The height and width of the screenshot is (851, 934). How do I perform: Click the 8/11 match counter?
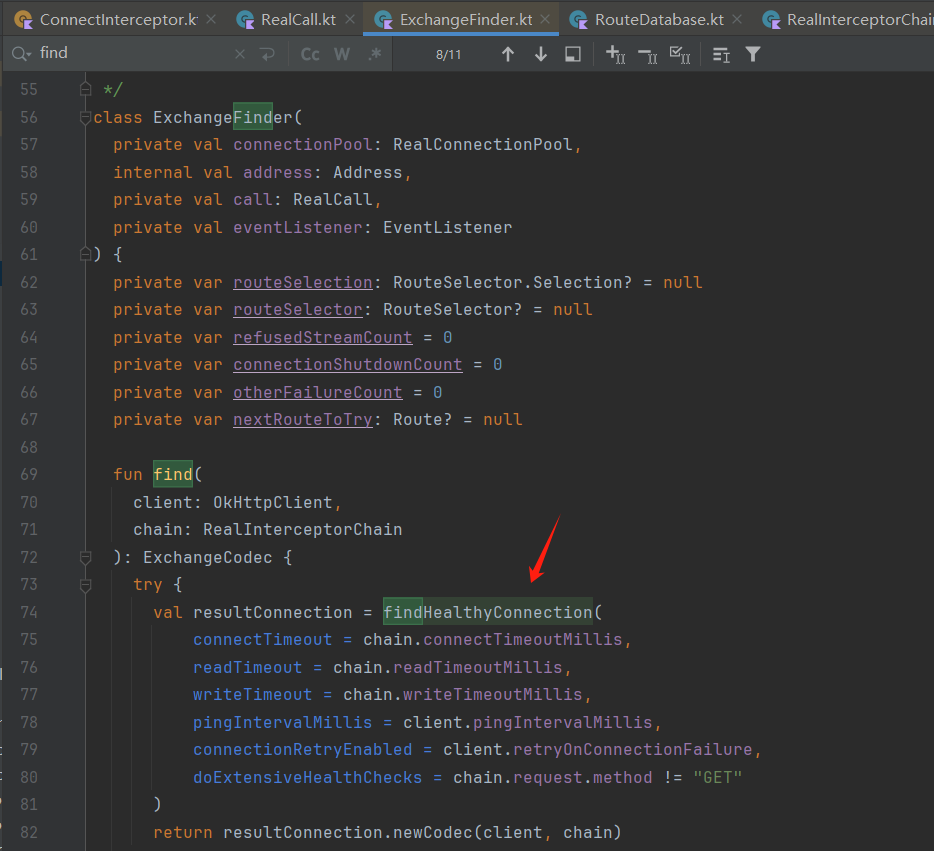449,55
